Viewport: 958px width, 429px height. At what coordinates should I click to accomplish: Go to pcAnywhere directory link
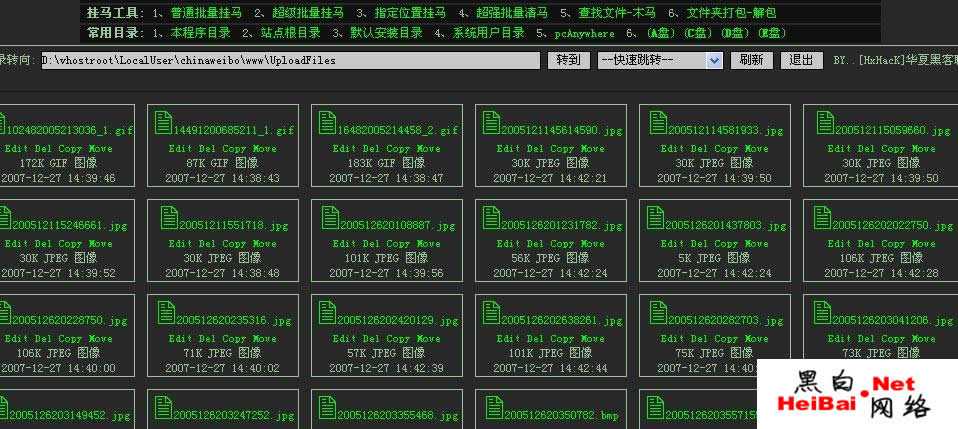585,34
